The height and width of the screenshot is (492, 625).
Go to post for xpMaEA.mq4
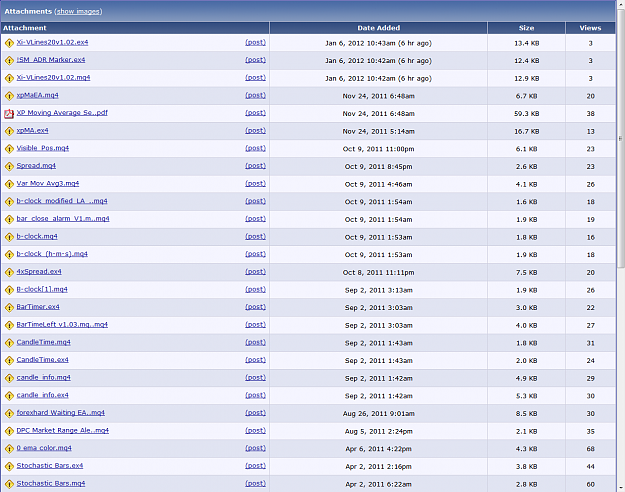tap(256, 95)
